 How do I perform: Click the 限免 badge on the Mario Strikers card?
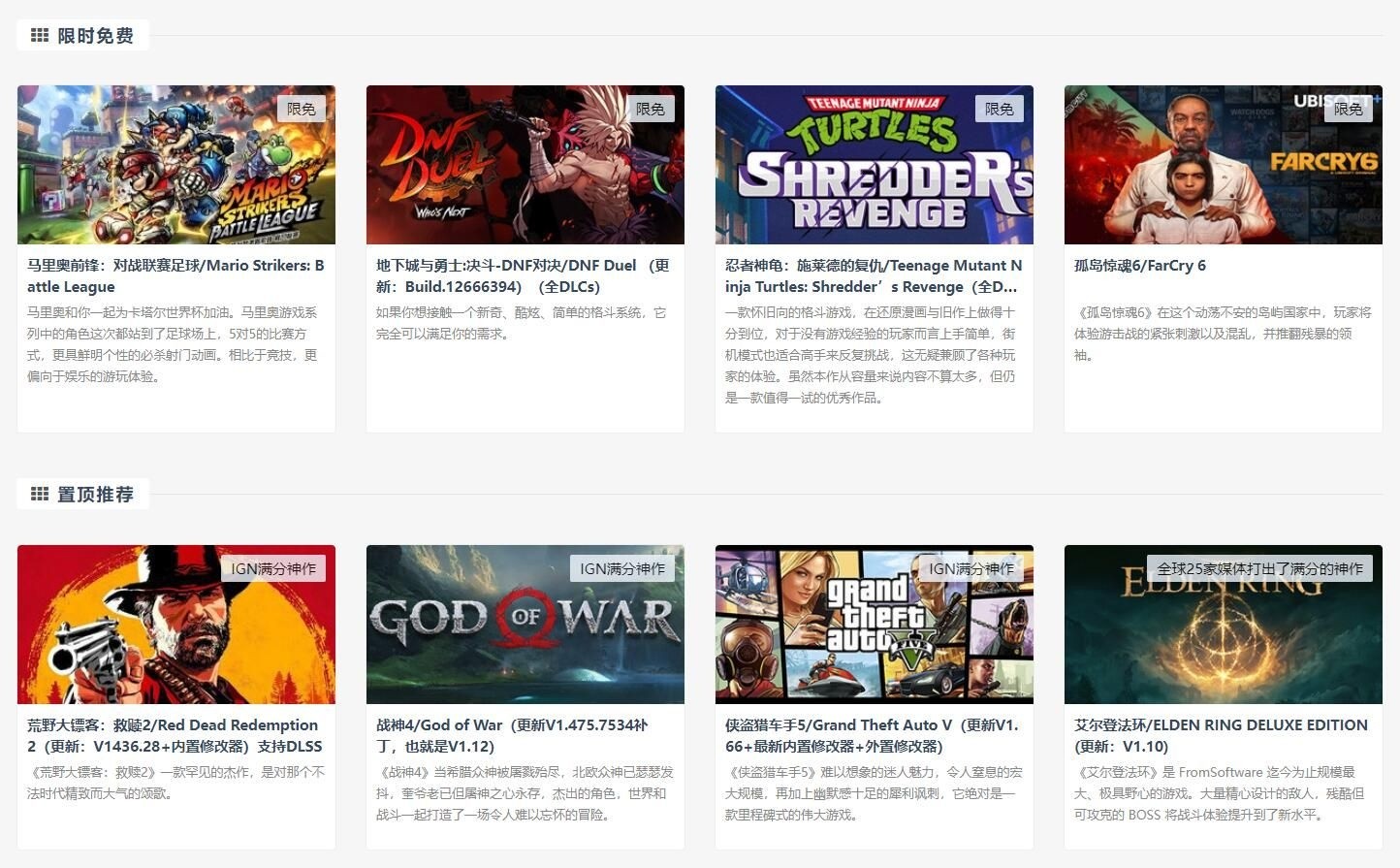click(302, 110)
